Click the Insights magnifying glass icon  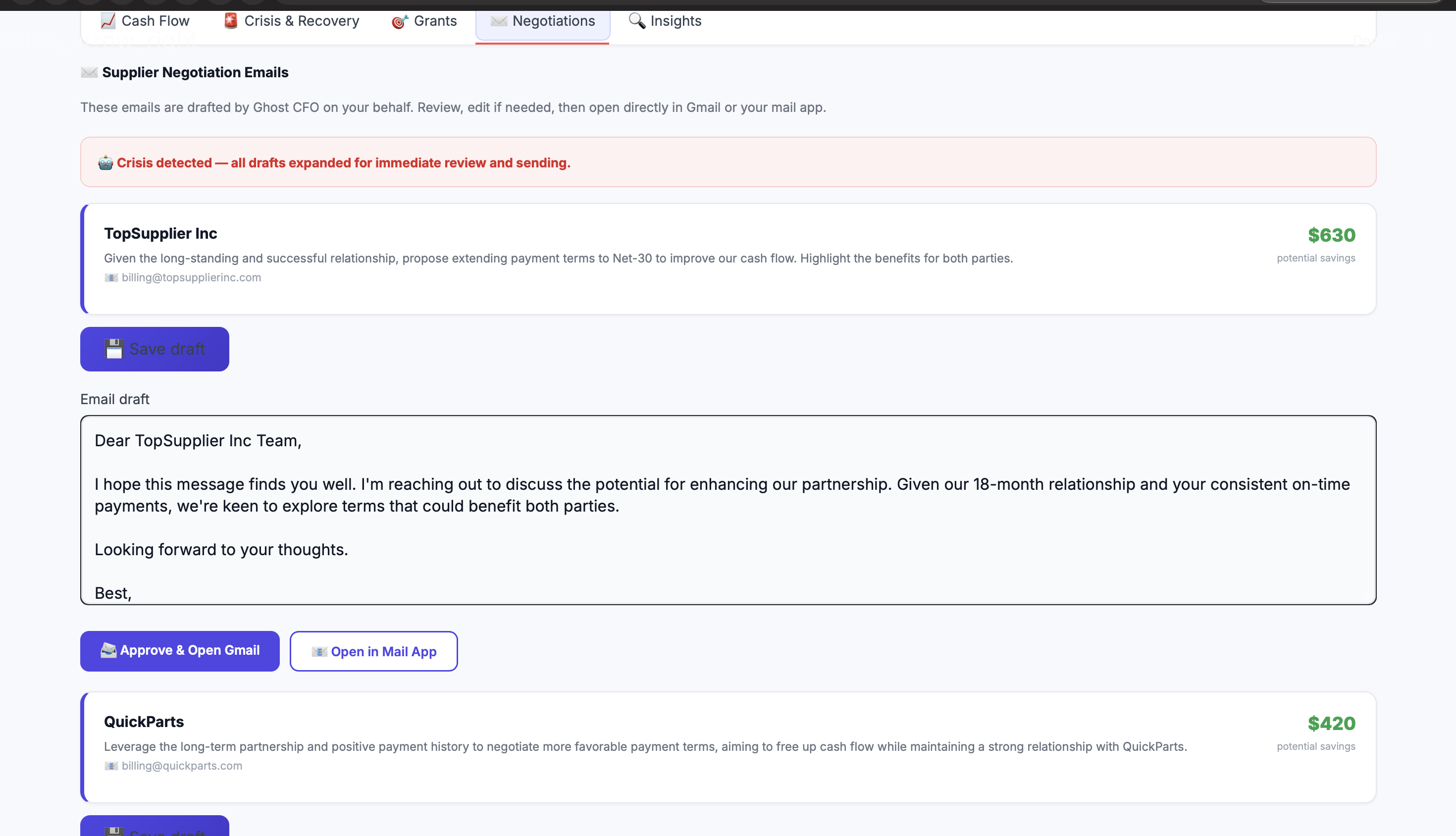pos(637,21)
